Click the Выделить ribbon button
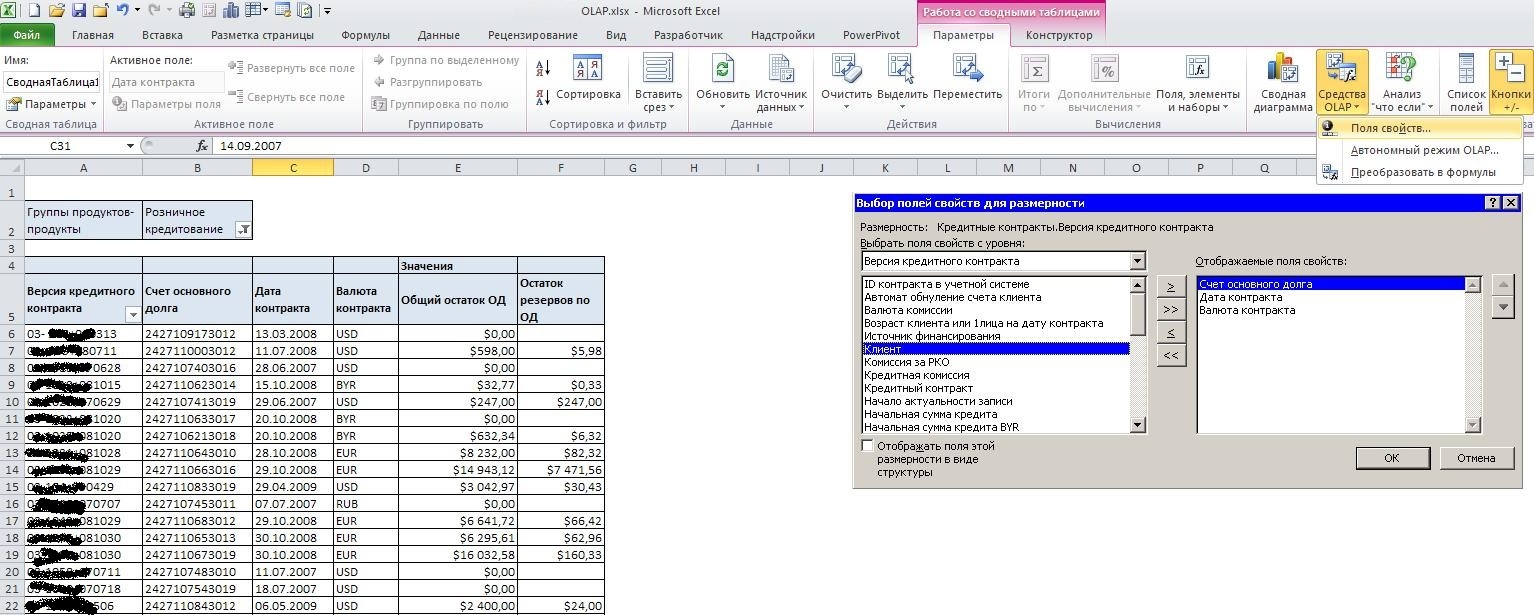The image size is (1534, 615). (902, 83)
